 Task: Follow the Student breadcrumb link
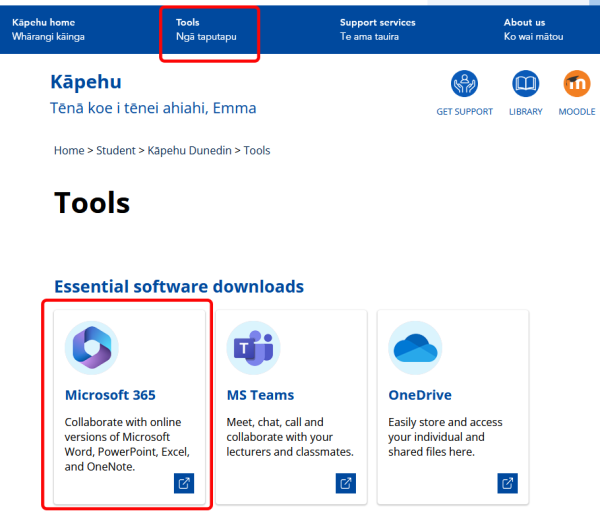pos(116,150)
